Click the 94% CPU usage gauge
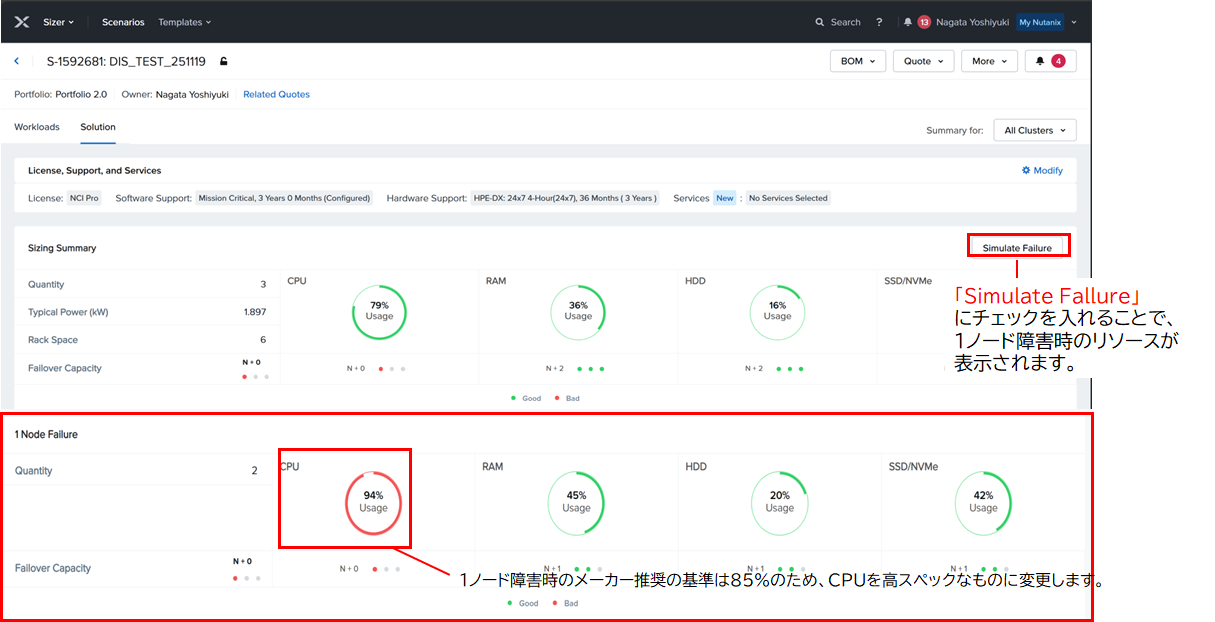The width and height of the screenshot is (1215, 622). [373, 501]
